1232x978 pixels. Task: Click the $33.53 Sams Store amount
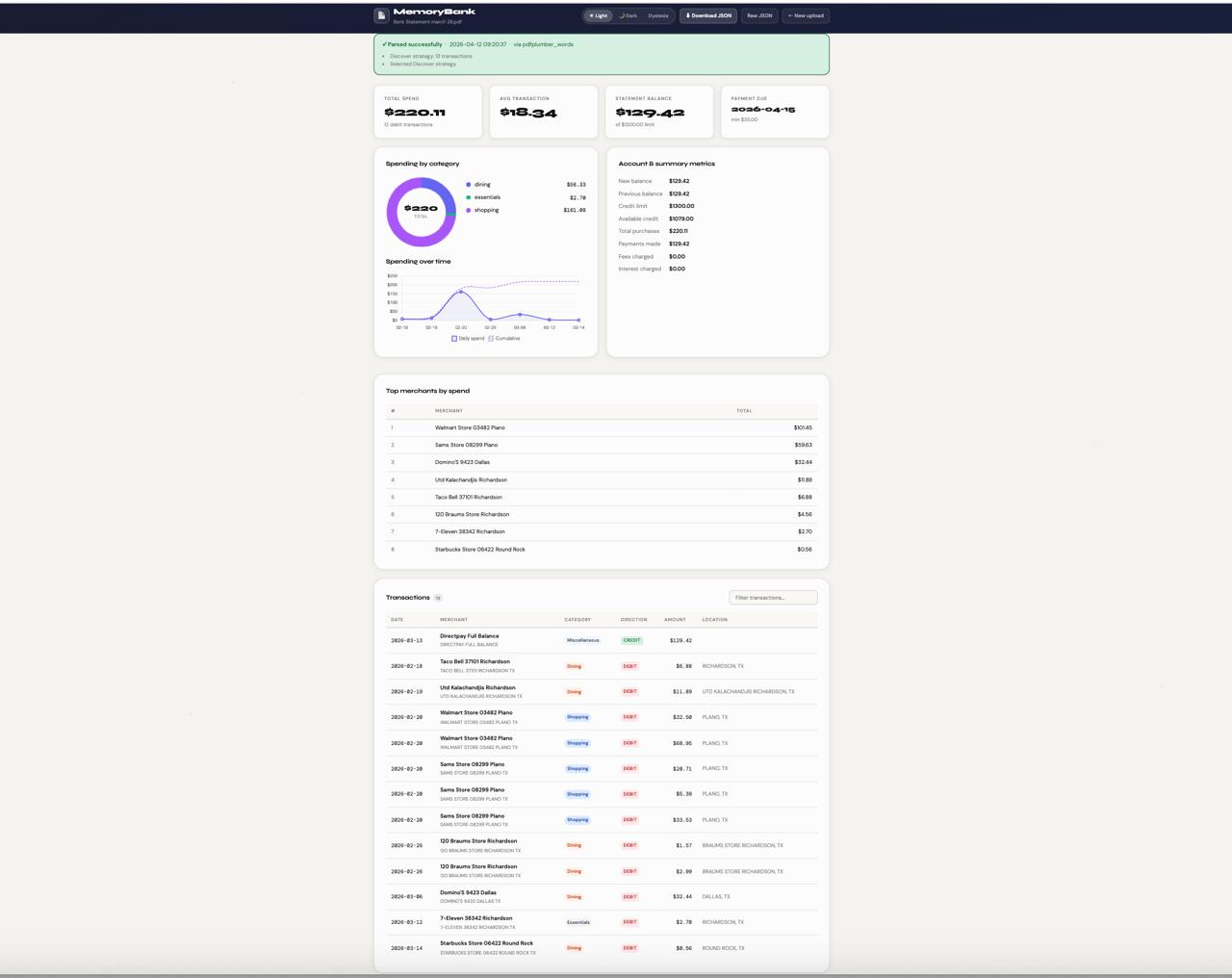pyautogui.click(x=680, y=820)
